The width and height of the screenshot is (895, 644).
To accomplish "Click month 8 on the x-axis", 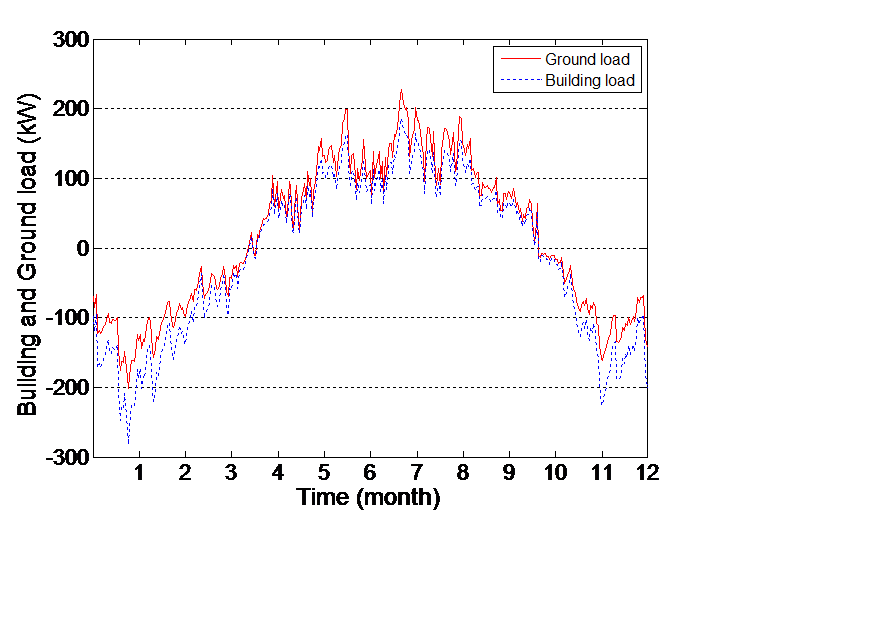I will click(x=463, y=473).
